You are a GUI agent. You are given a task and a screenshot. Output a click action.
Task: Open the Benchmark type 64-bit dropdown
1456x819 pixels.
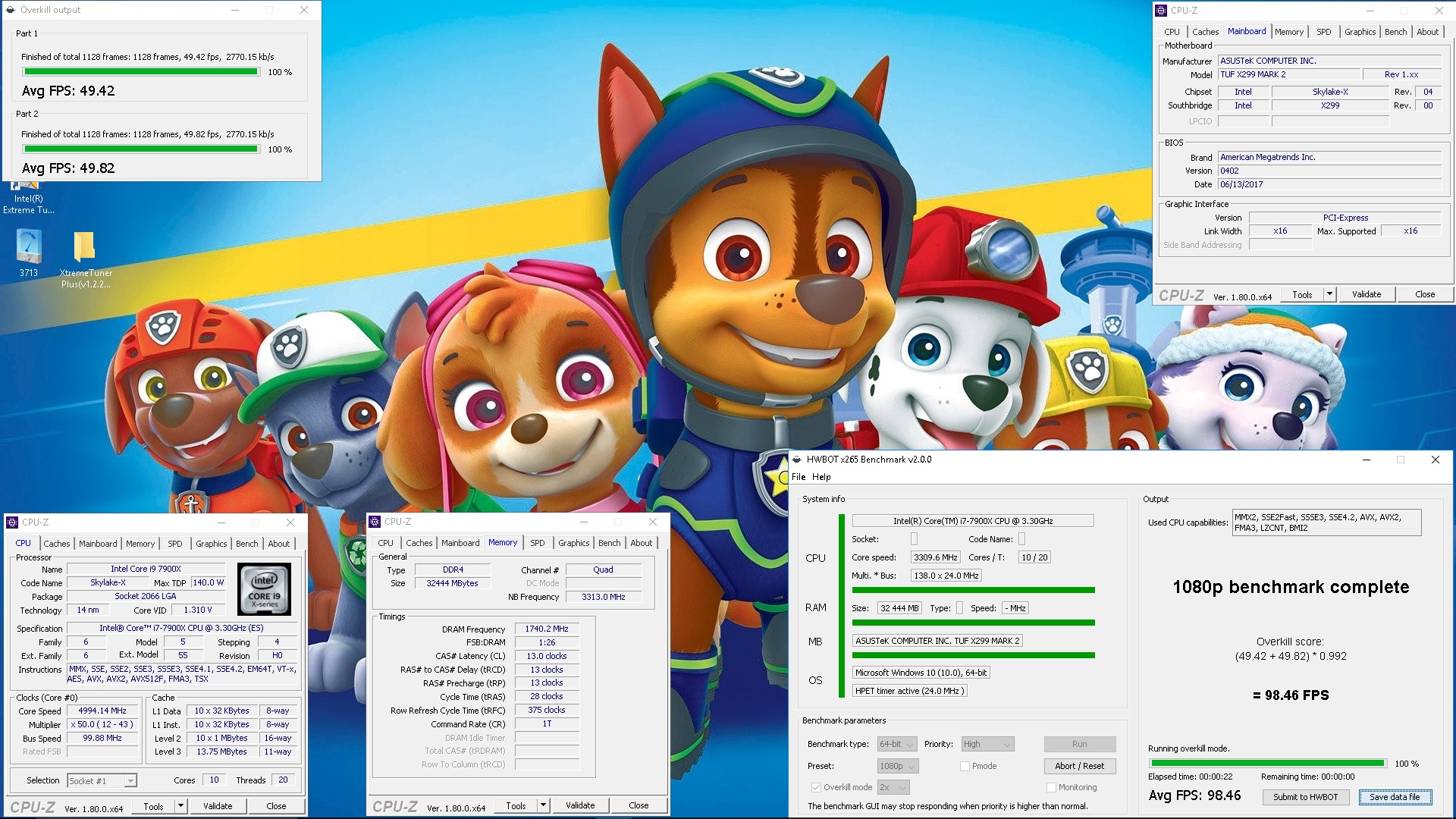(898, 744)
